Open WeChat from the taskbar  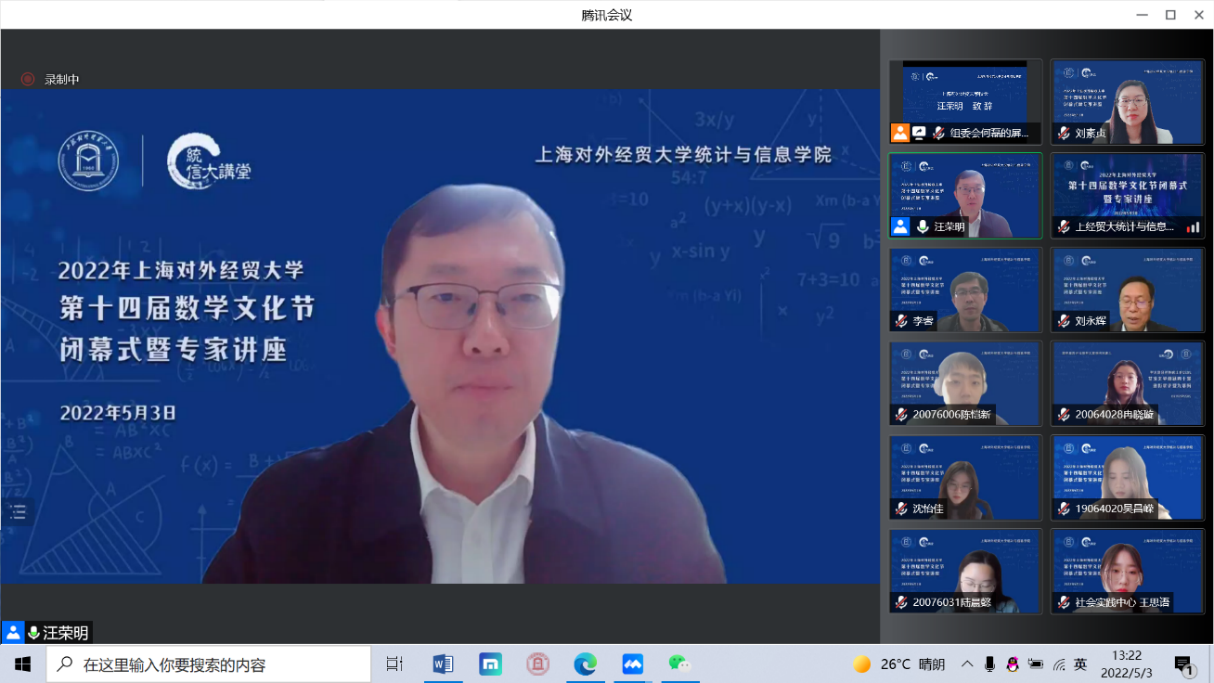pyautogui.click(x=679, y=664)
